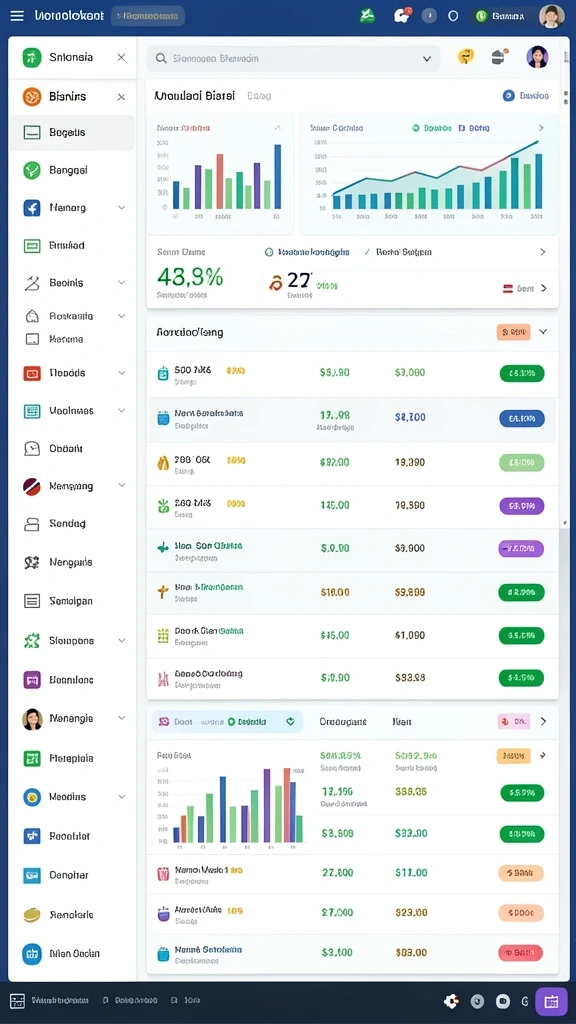Click the red pill button in last table row
Viewport: 576px width, 1024px height.
[x=520, y=953]
